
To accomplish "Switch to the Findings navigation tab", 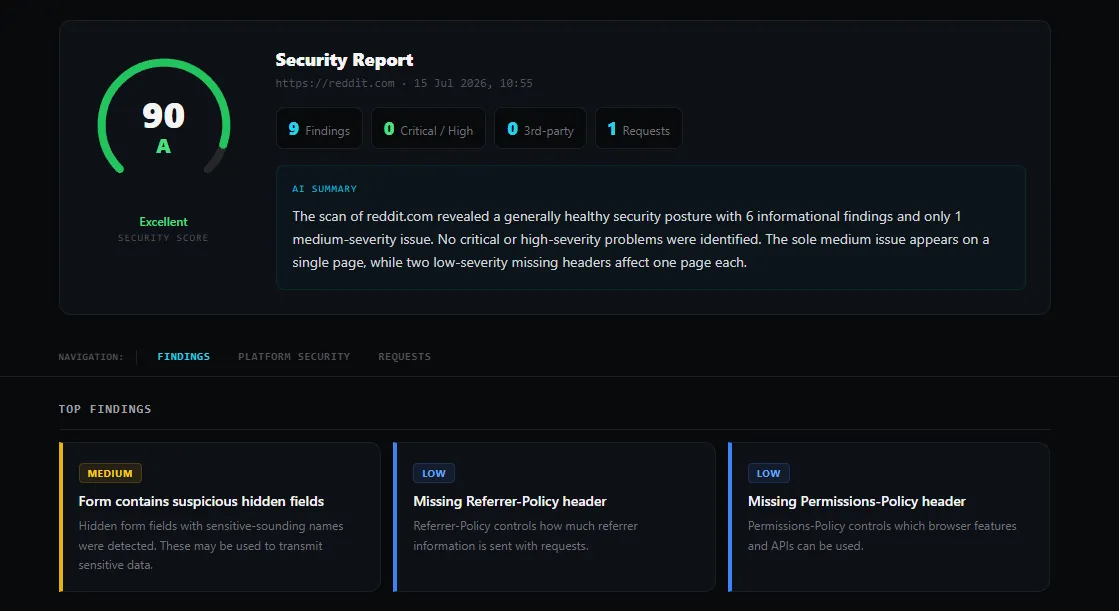I will tap(183, 356).
